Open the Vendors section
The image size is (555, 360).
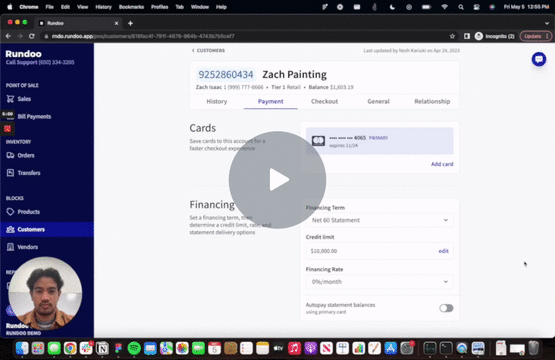tap(22, 247)
